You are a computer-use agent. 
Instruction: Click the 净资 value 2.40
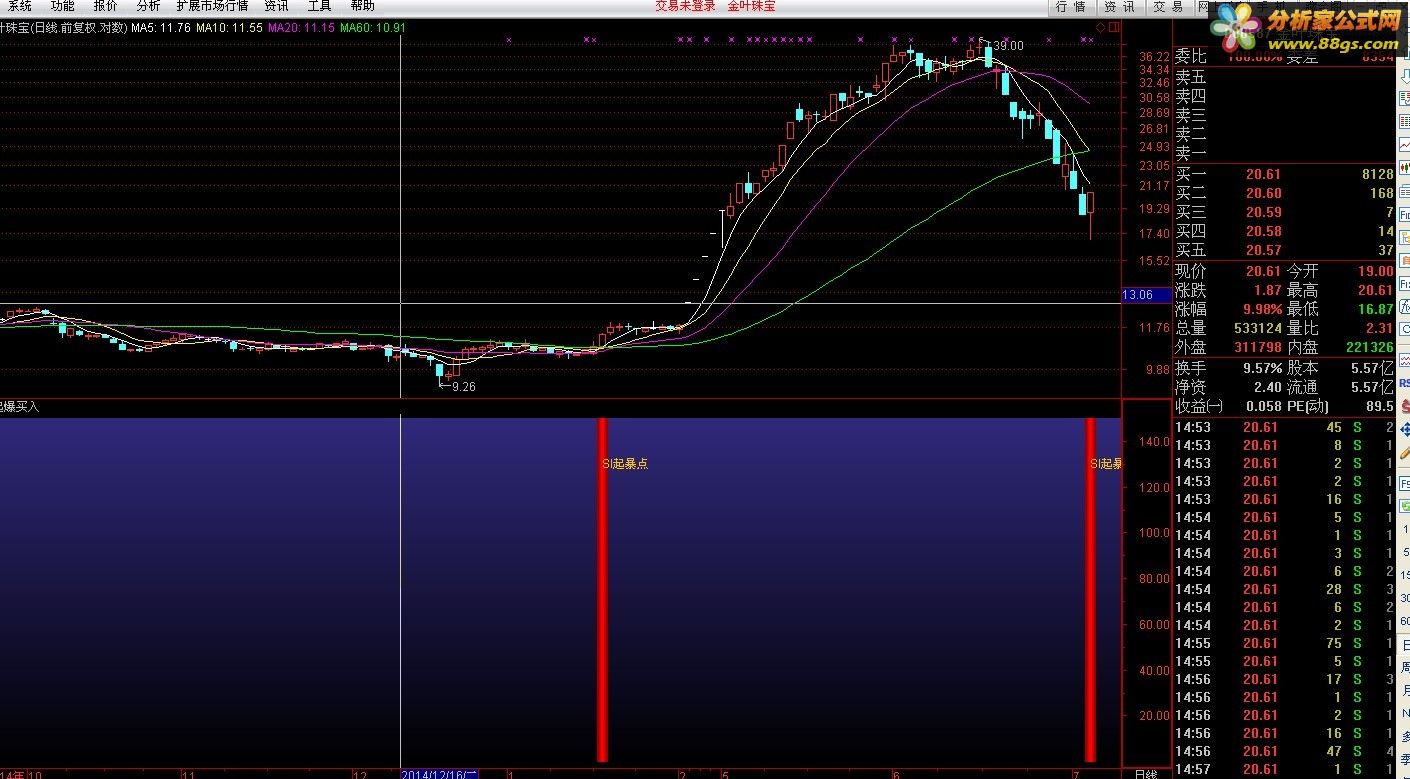1267,387
